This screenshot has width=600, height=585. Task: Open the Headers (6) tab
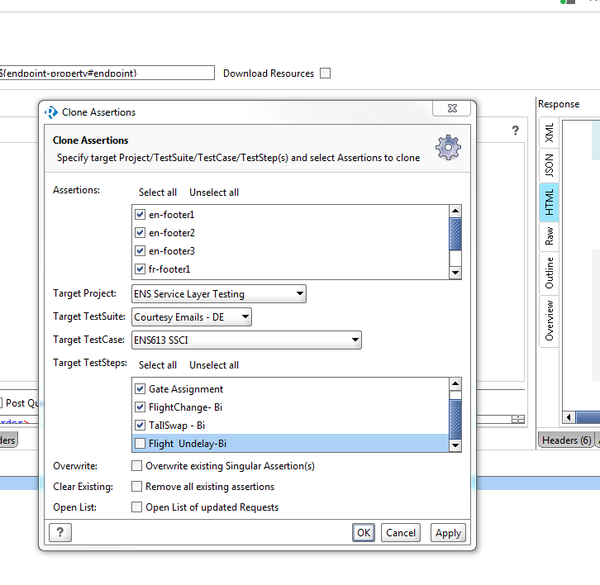(565, 440)
